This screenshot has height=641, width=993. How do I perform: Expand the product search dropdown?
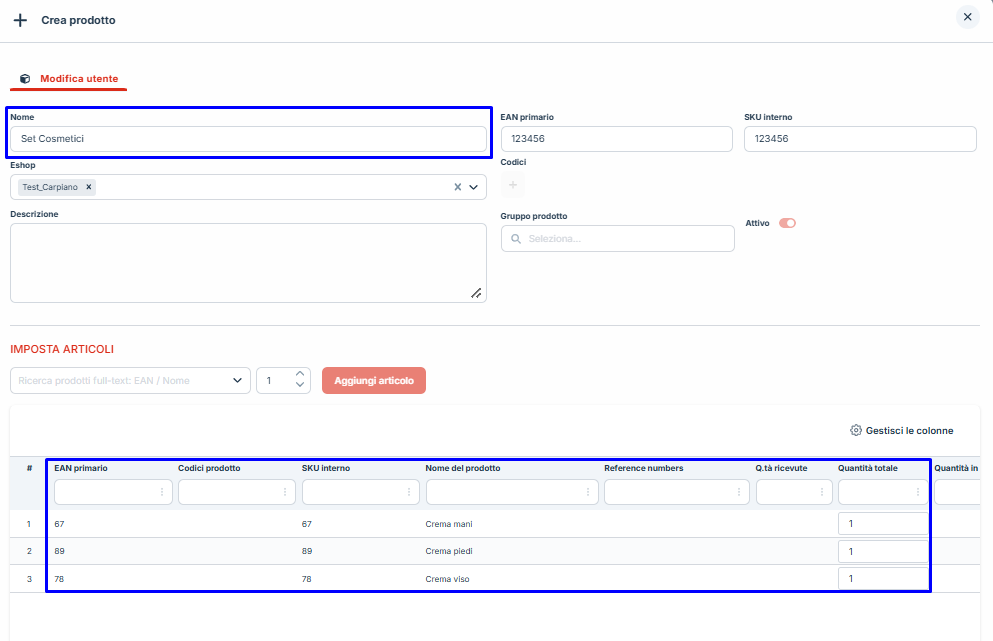(x=237, y=380)
